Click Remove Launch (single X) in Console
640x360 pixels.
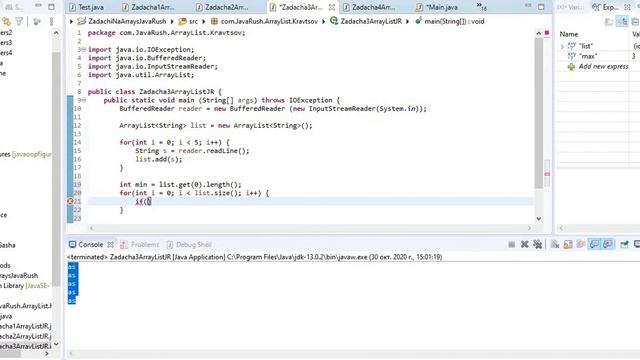pyautogui.click(x=524, y=244)
